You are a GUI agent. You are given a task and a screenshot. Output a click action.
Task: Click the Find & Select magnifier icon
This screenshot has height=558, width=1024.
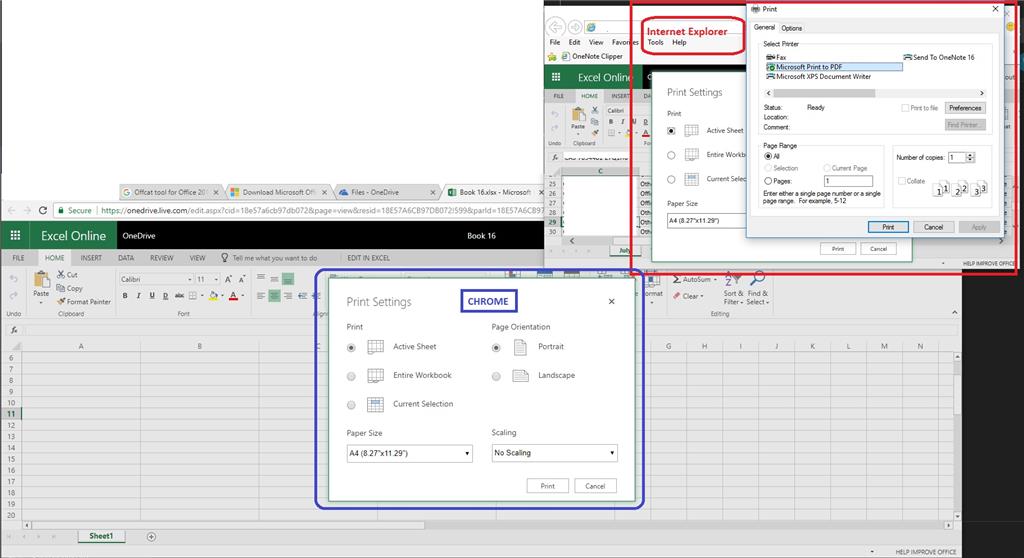pos(758,279)
